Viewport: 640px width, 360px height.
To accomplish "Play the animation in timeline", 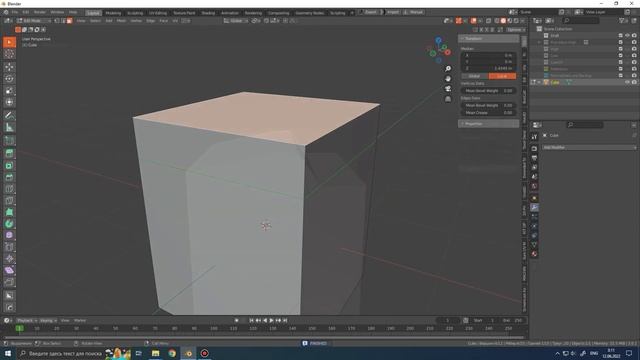I will click(x=271, y=320).
